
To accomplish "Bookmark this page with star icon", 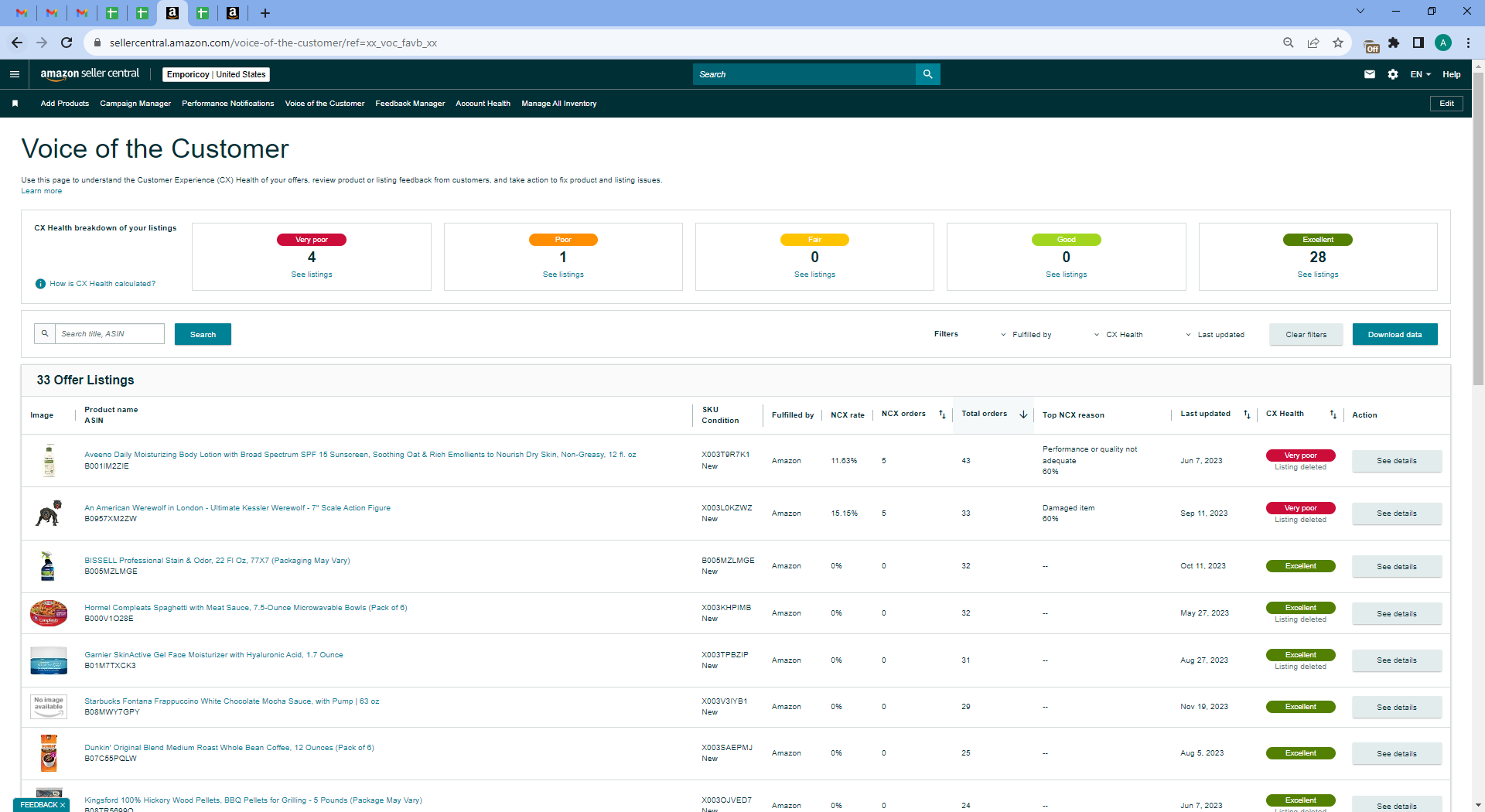I will 1338,43.
